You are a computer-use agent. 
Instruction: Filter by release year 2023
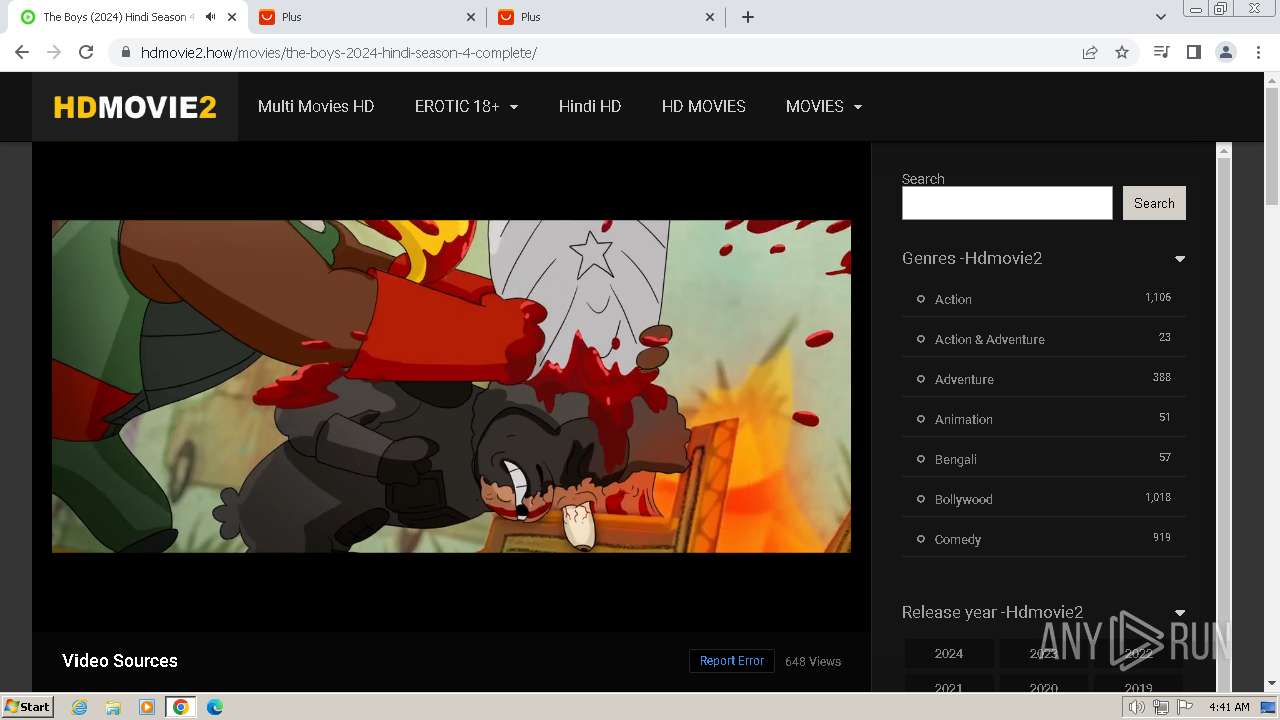(1043, 653)
